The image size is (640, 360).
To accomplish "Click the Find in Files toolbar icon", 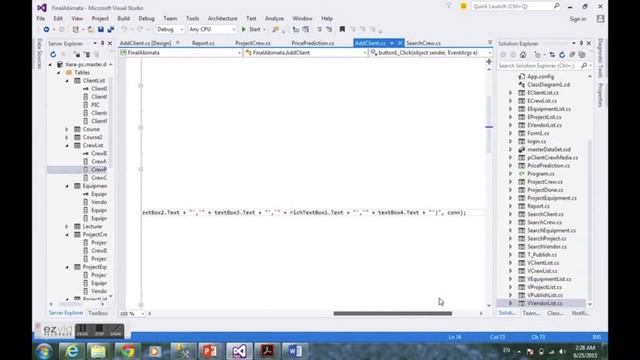I will click(276, 29).
